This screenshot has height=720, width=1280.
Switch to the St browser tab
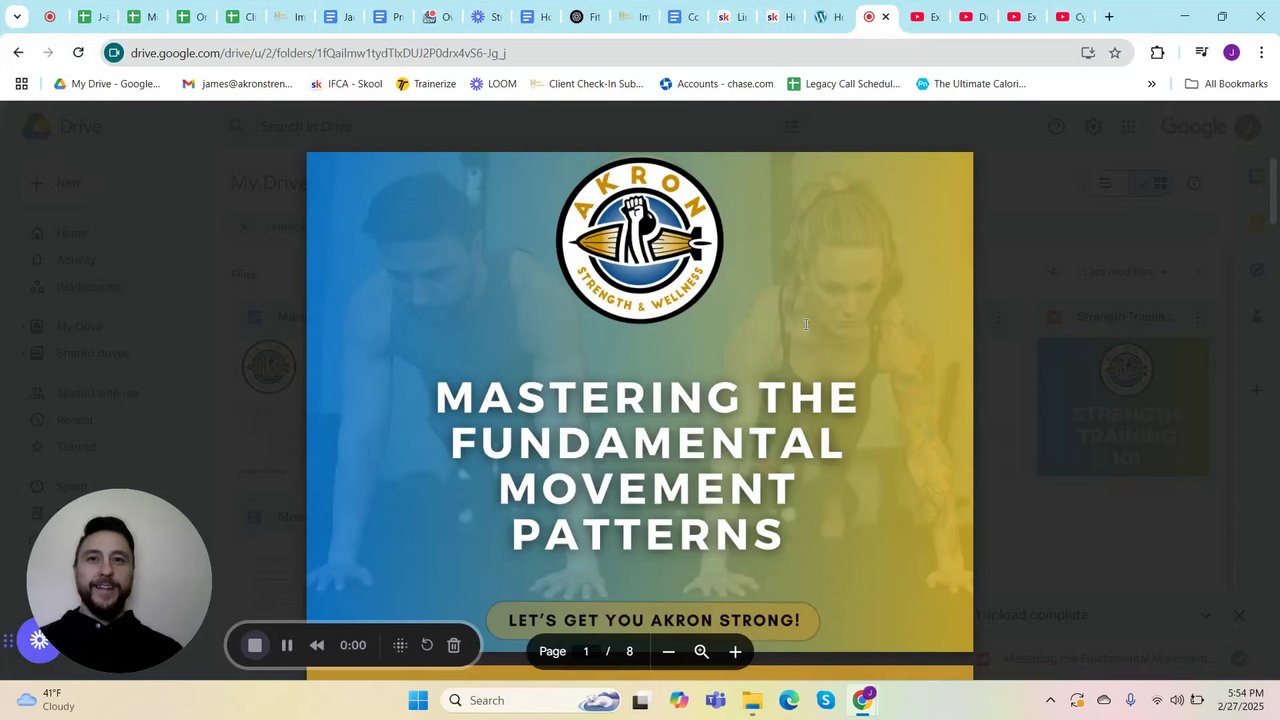487,17
